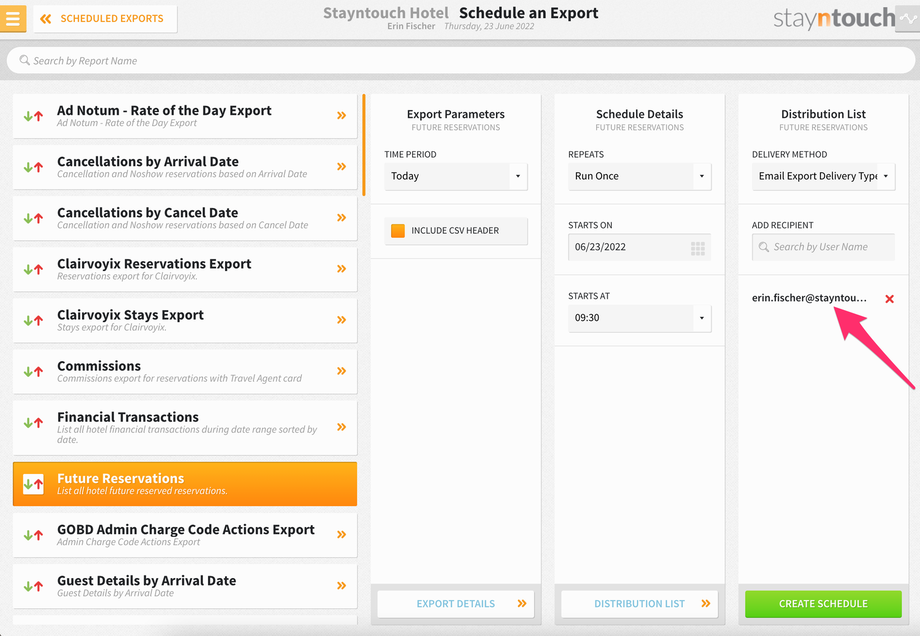Select Cancellations by Arrival Date export
Image resolution: width=920 pixels, height=636 pixels.
(185, 167)
